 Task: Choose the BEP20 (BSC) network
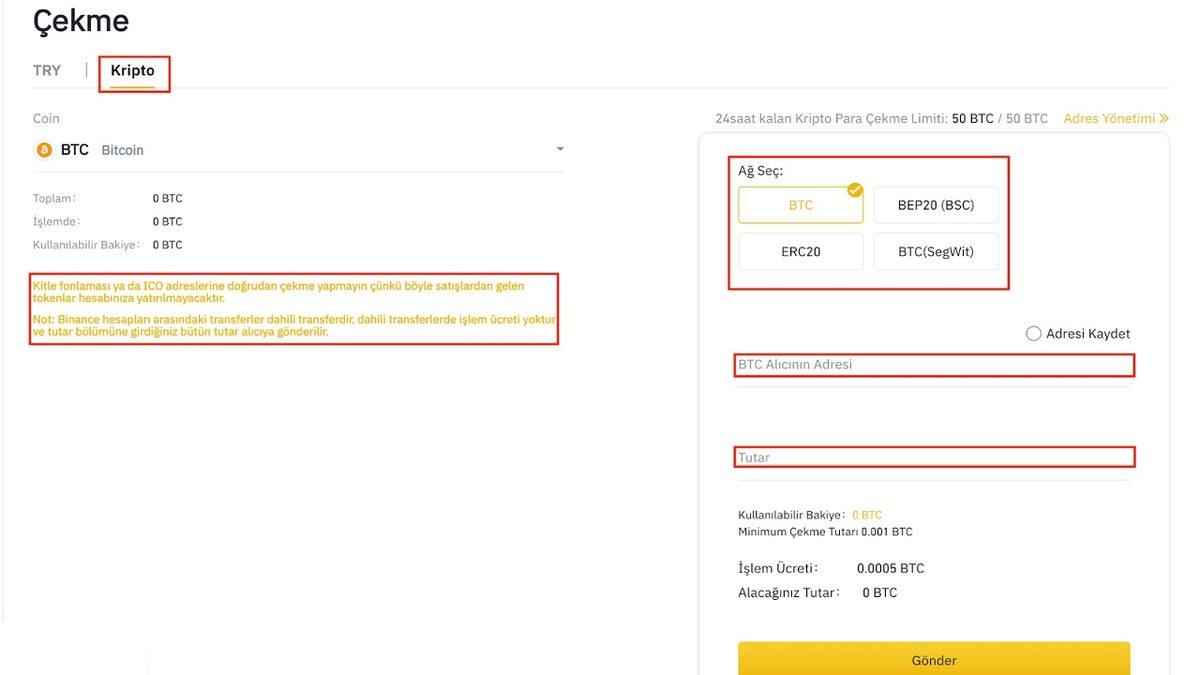tap(936, 204)
